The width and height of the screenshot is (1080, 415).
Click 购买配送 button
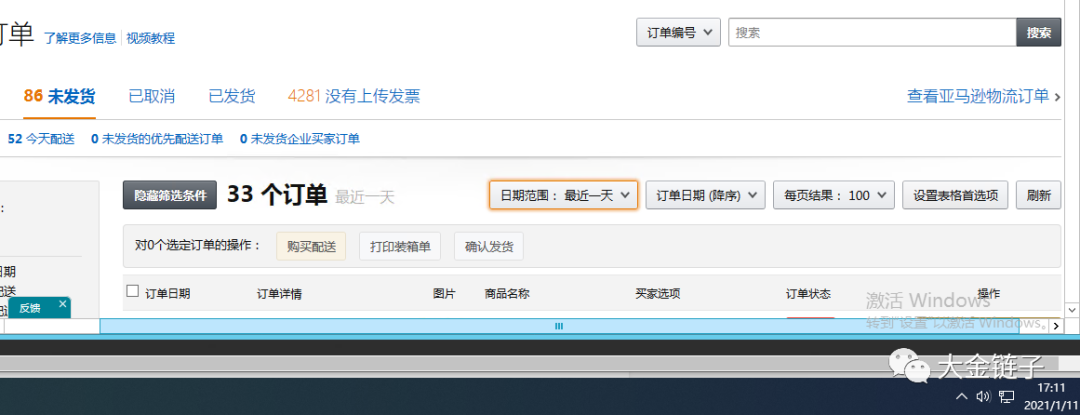click(x=311, y=246)
